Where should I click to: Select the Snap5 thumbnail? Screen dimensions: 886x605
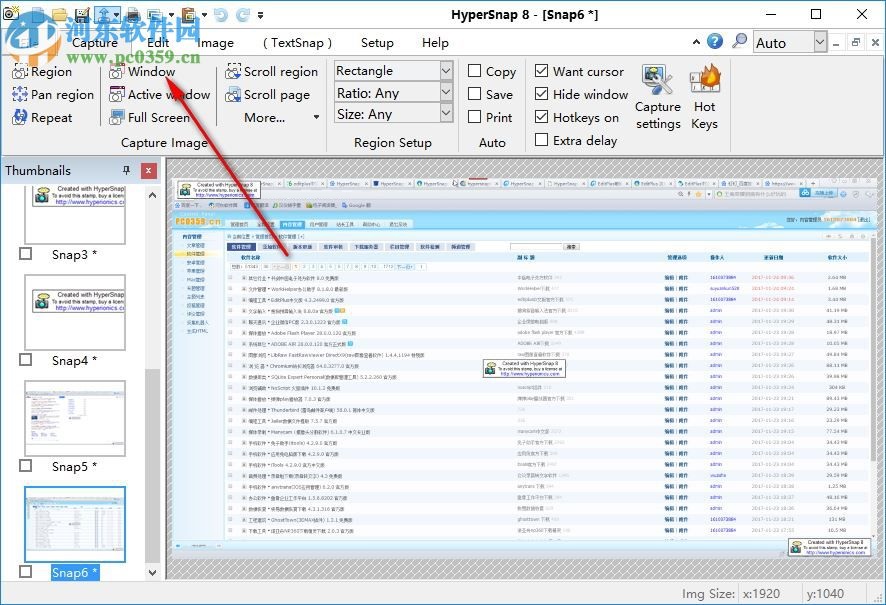(74, 418)
